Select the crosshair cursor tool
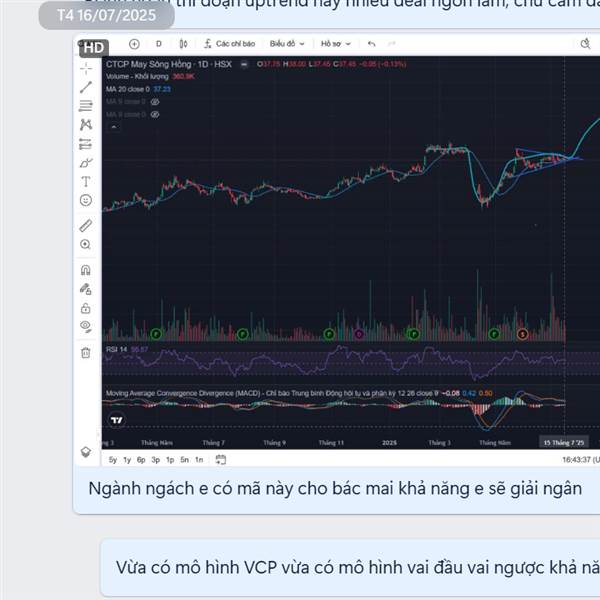Image resolution: width=600 pixels, height=600 pixels. pyautogui.click(x=86, y=68)
